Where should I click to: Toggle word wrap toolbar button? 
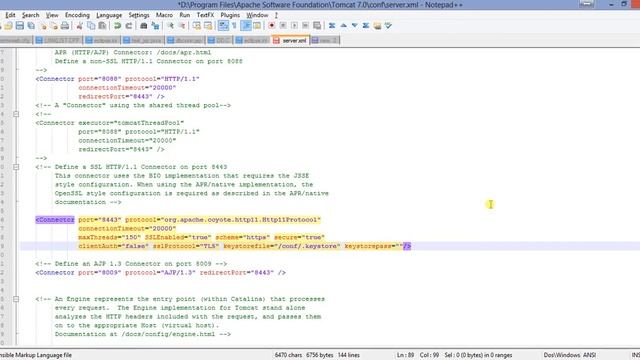[x=223, y=26]
